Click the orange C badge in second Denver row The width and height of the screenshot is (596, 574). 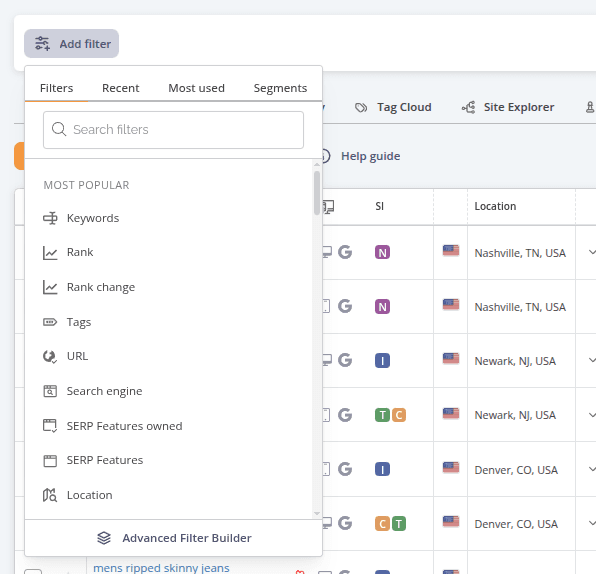click(x=382, y=524)
